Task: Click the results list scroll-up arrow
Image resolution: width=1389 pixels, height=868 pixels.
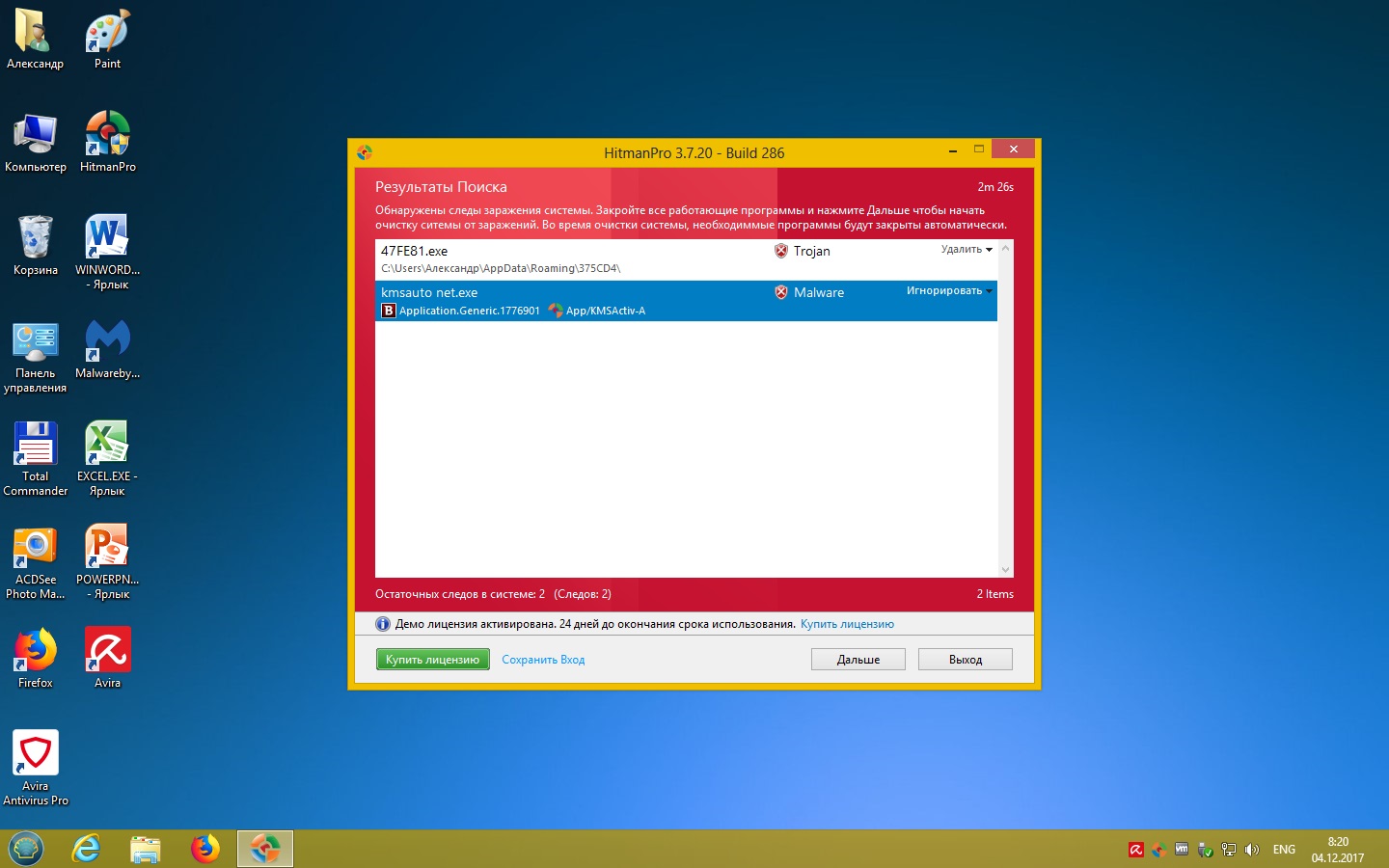Action: (x=1006, y=248)
